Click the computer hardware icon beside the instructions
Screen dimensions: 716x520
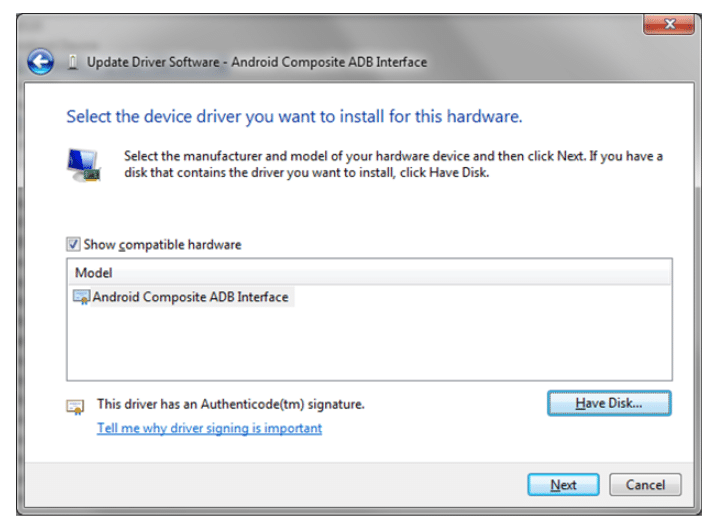[x=84, y=165]
